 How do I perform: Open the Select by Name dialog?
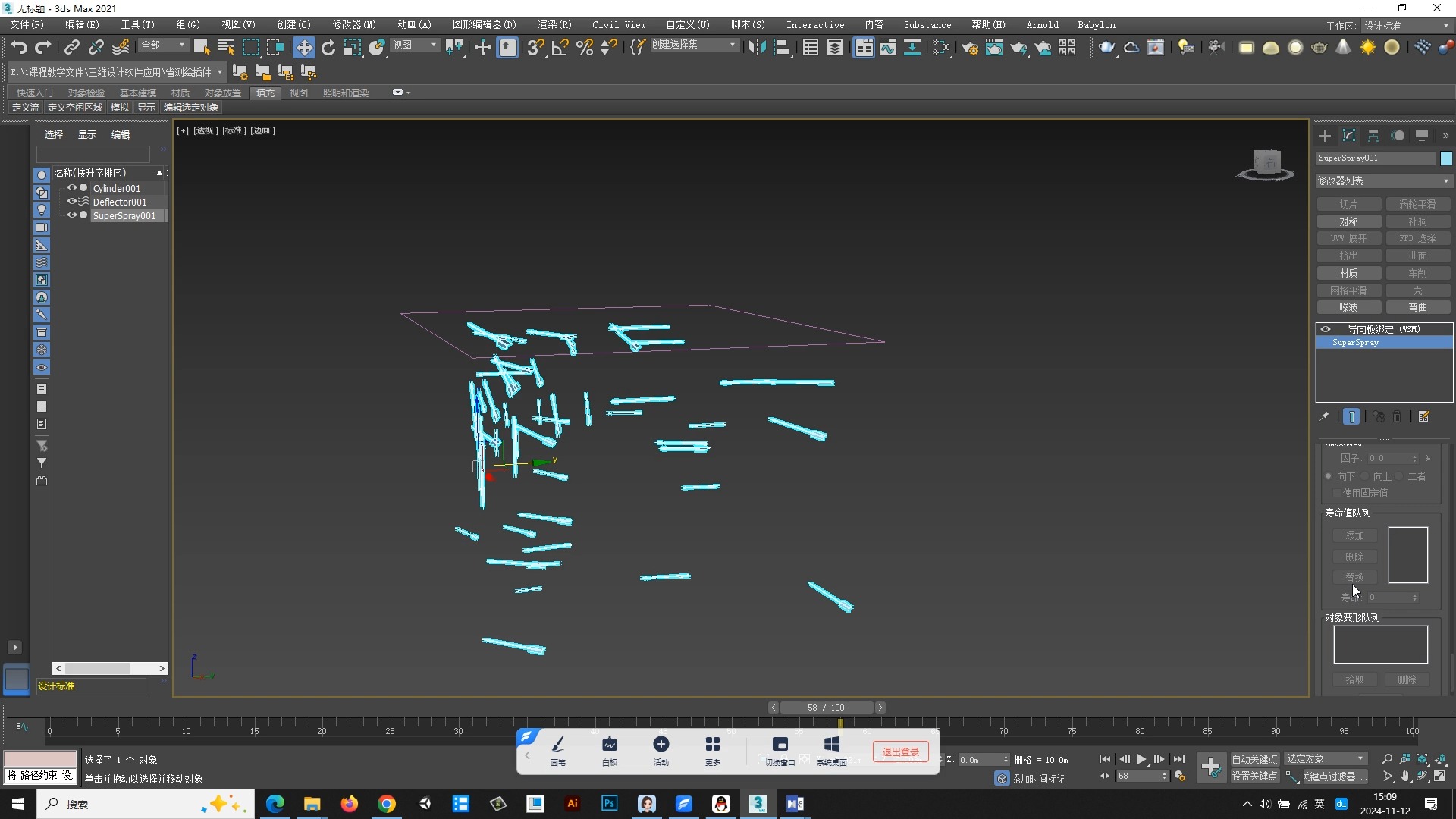[x=225, y=47]
